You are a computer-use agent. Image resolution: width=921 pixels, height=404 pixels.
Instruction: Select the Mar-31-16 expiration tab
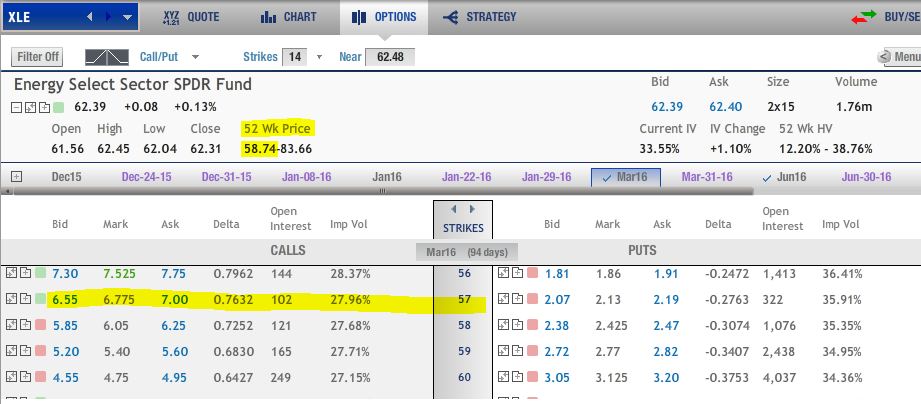pyautogui.click(x=707, y=177)
